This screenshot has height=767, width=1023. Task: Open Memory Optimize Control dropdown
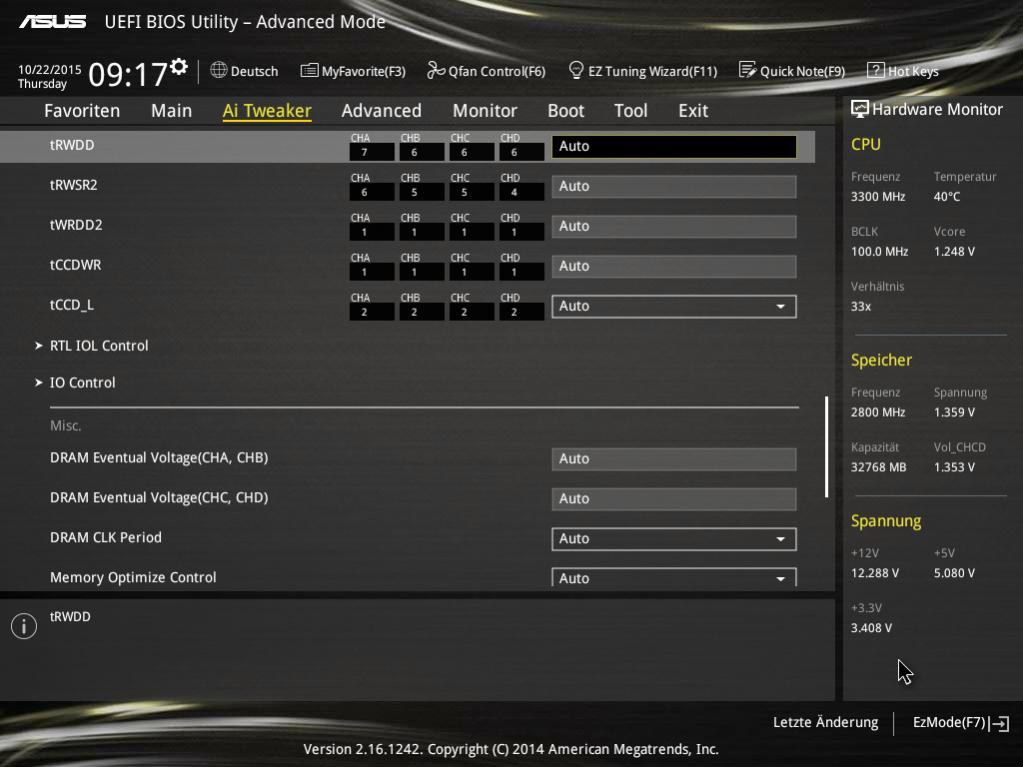[674, 577]
